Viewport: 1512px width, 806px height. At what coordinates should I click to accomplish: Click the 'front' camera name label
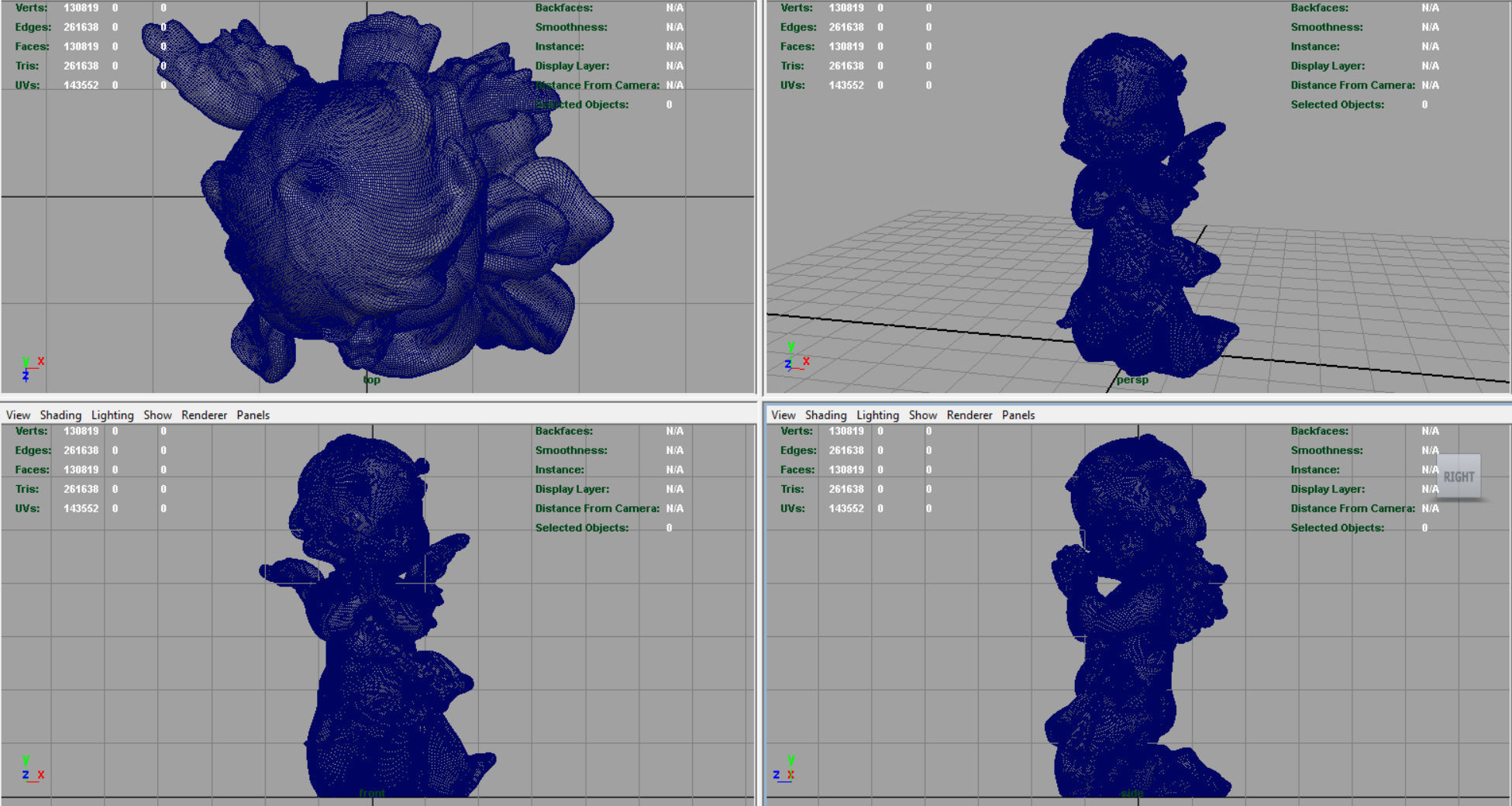(x=372, y=793)
